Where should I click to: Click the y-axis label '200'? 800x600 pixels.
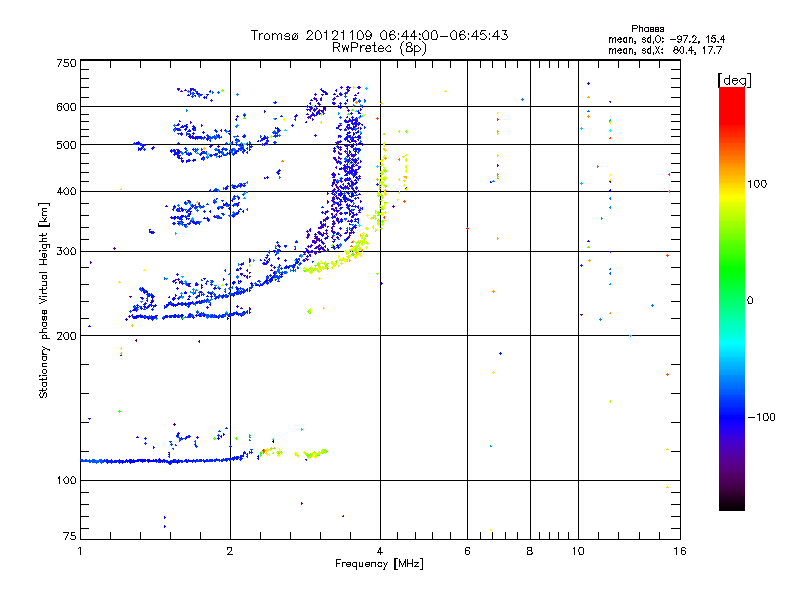tap(66, 336)
